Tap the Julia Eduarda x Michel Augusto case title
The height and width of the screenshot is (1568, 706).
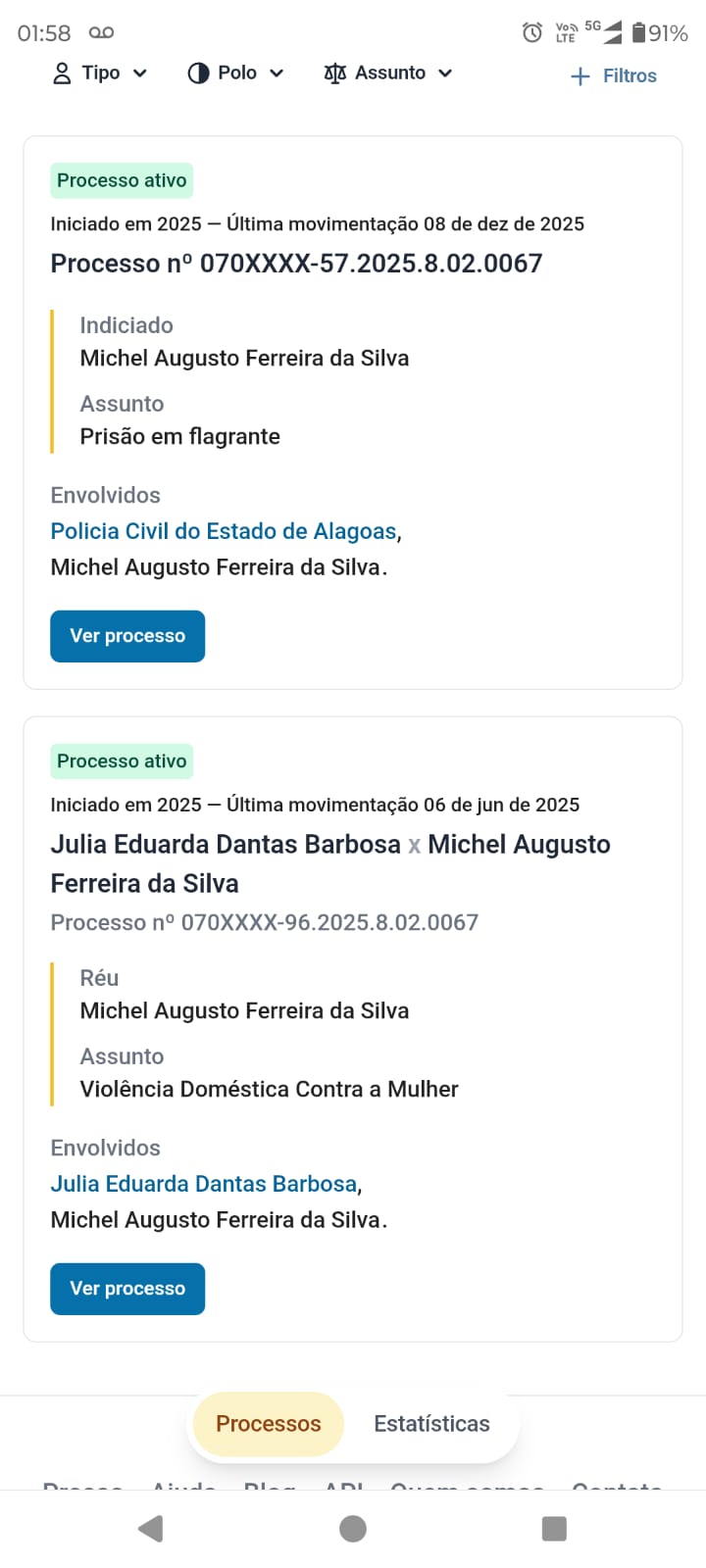329,862
